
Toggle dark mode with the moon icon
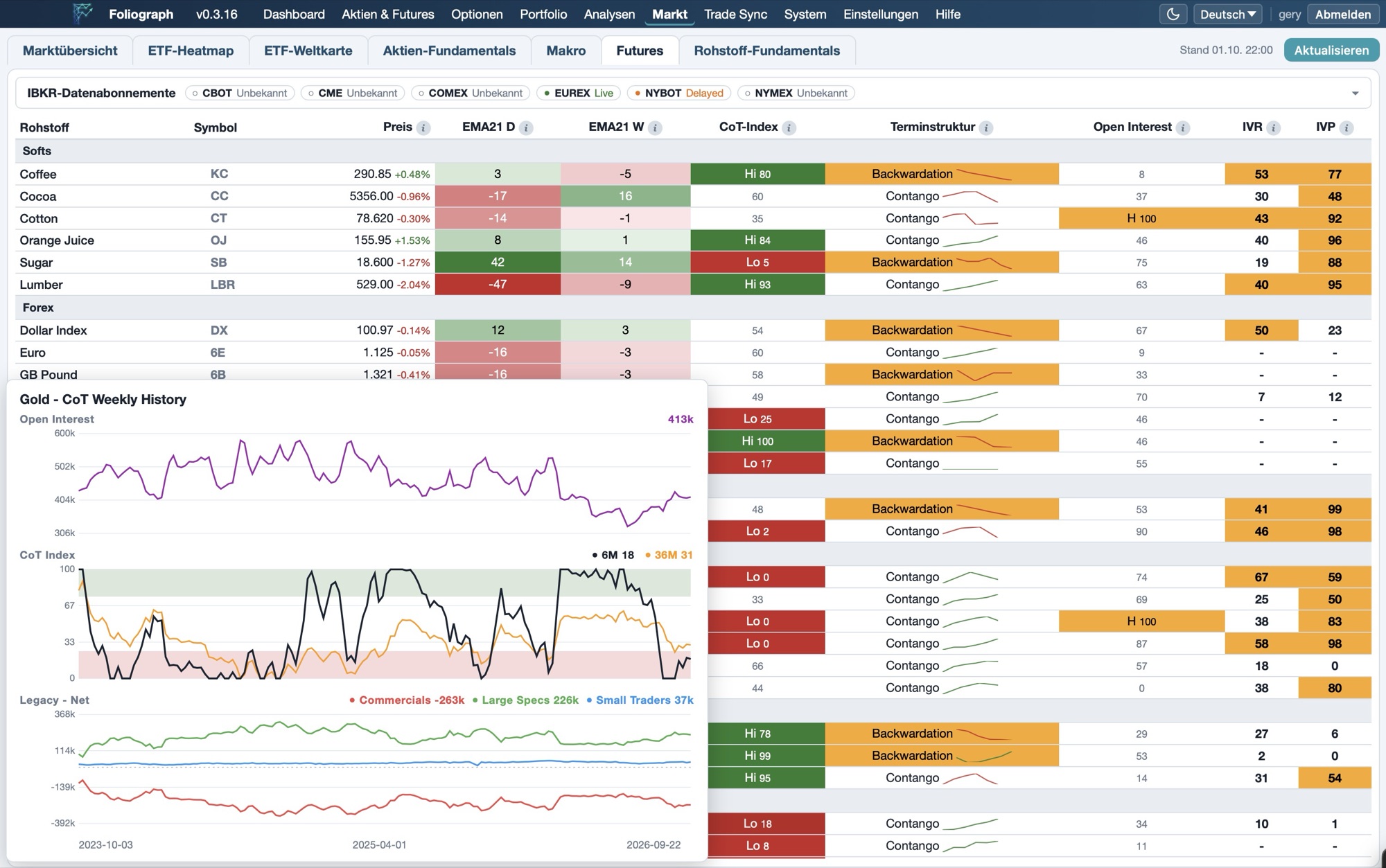(1173, 14)
